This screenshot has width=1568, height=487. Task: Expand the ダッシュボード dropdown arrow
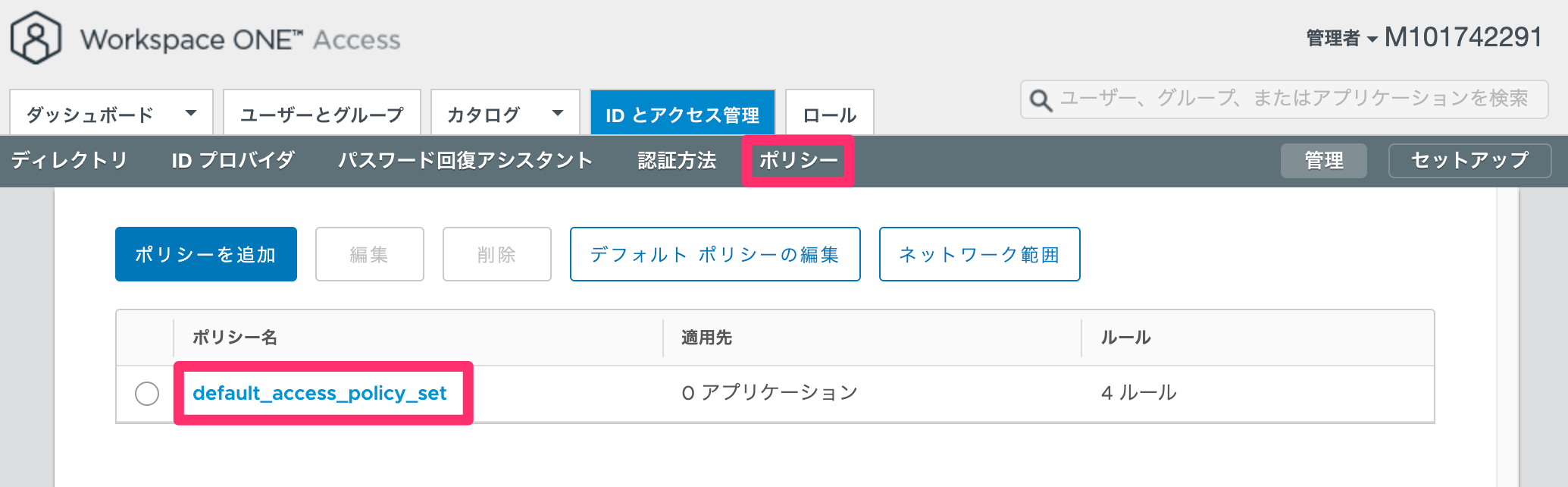191,113
